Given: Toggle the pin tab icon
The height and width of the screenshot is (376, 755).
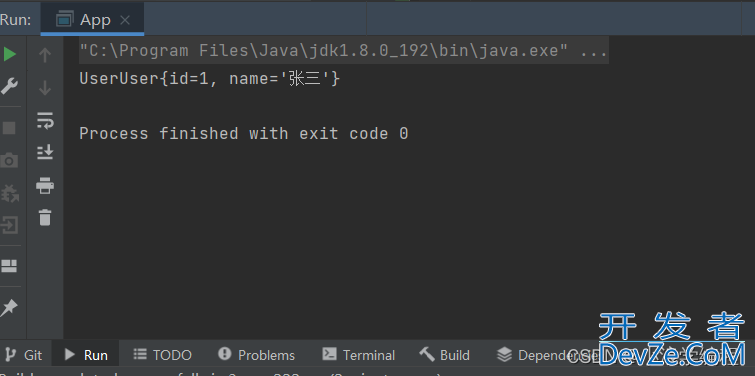Looking at the screenshot, I should coord(9,308).
